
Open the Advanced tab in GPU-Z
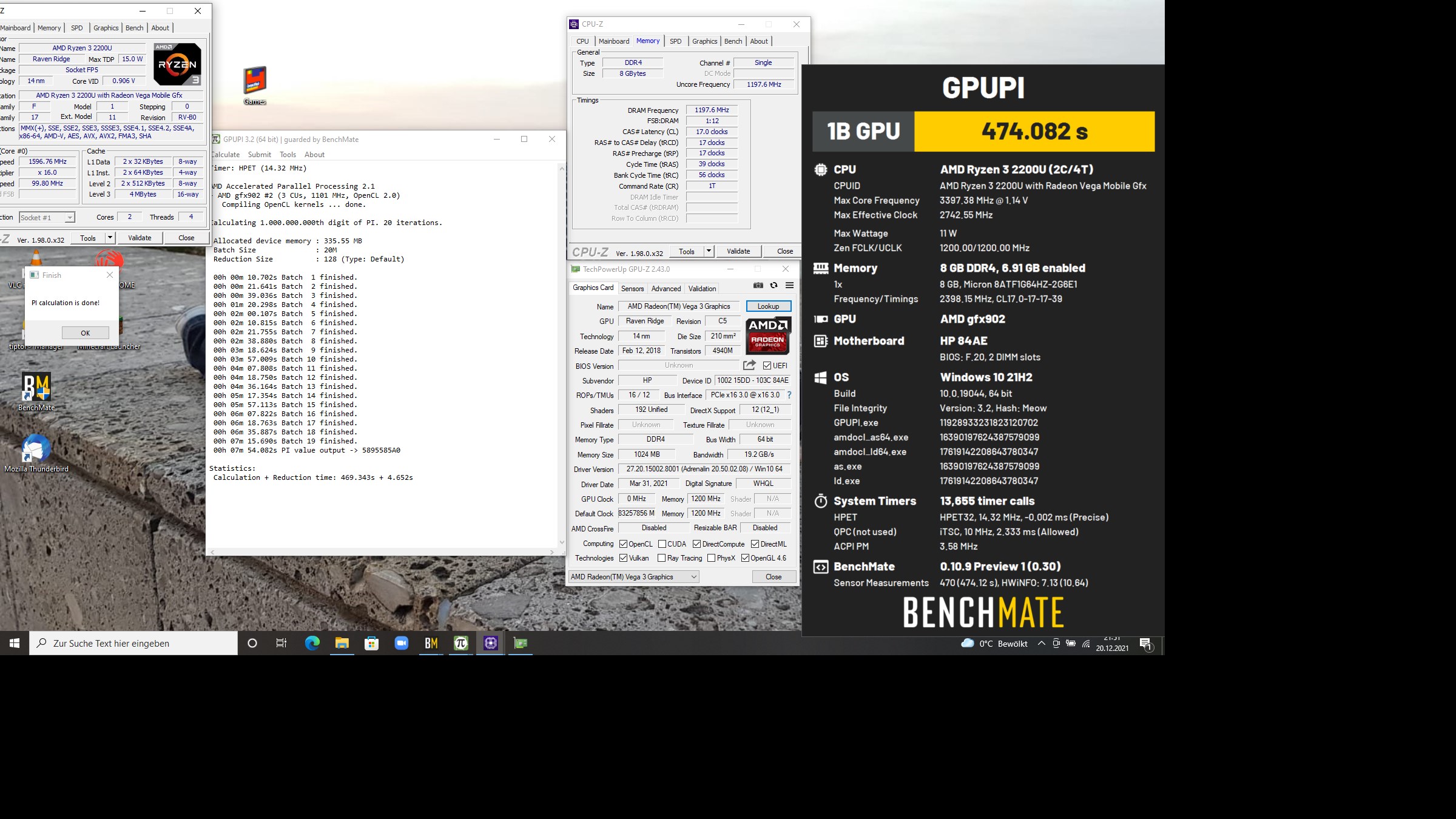(x=666, y=288)
